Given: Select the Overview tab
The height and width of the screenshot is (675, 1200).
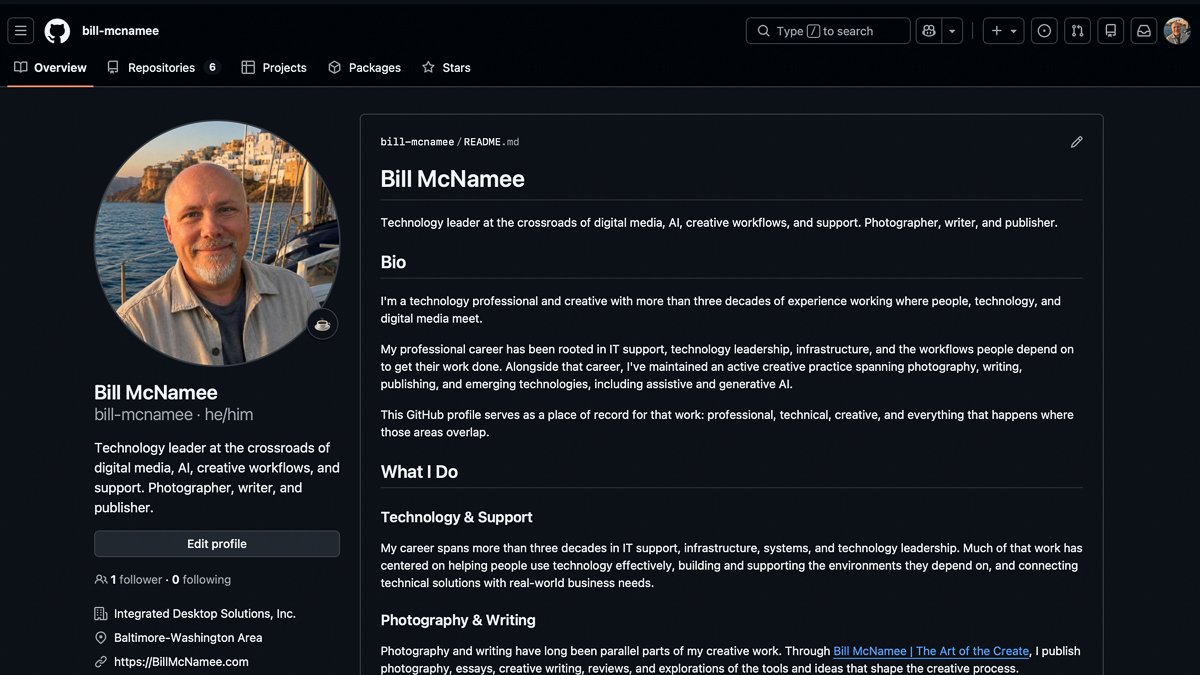Looking at the screenshot, I should (50, 68).
